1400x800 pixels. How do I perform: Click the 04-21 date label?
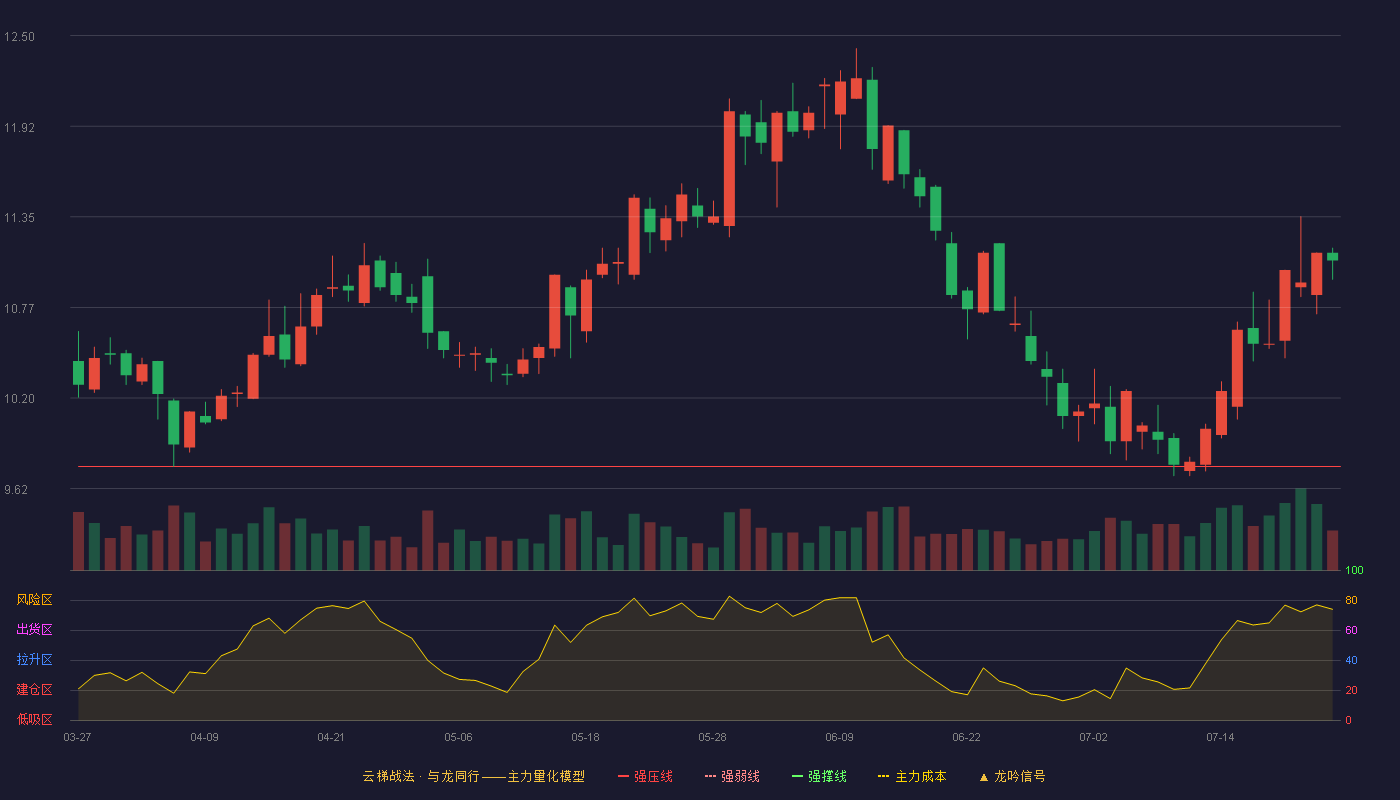point(331,737)
